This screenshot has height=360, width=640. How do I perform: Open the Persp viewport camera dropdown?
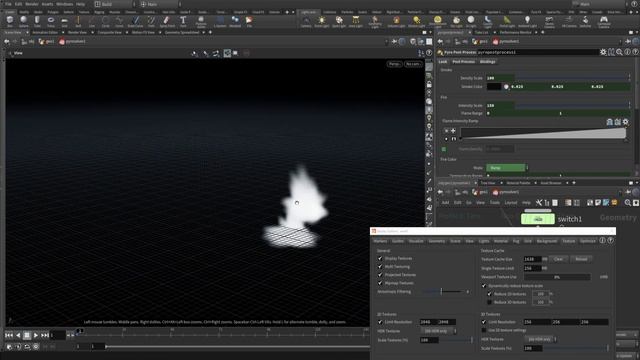tap(394, 64)
